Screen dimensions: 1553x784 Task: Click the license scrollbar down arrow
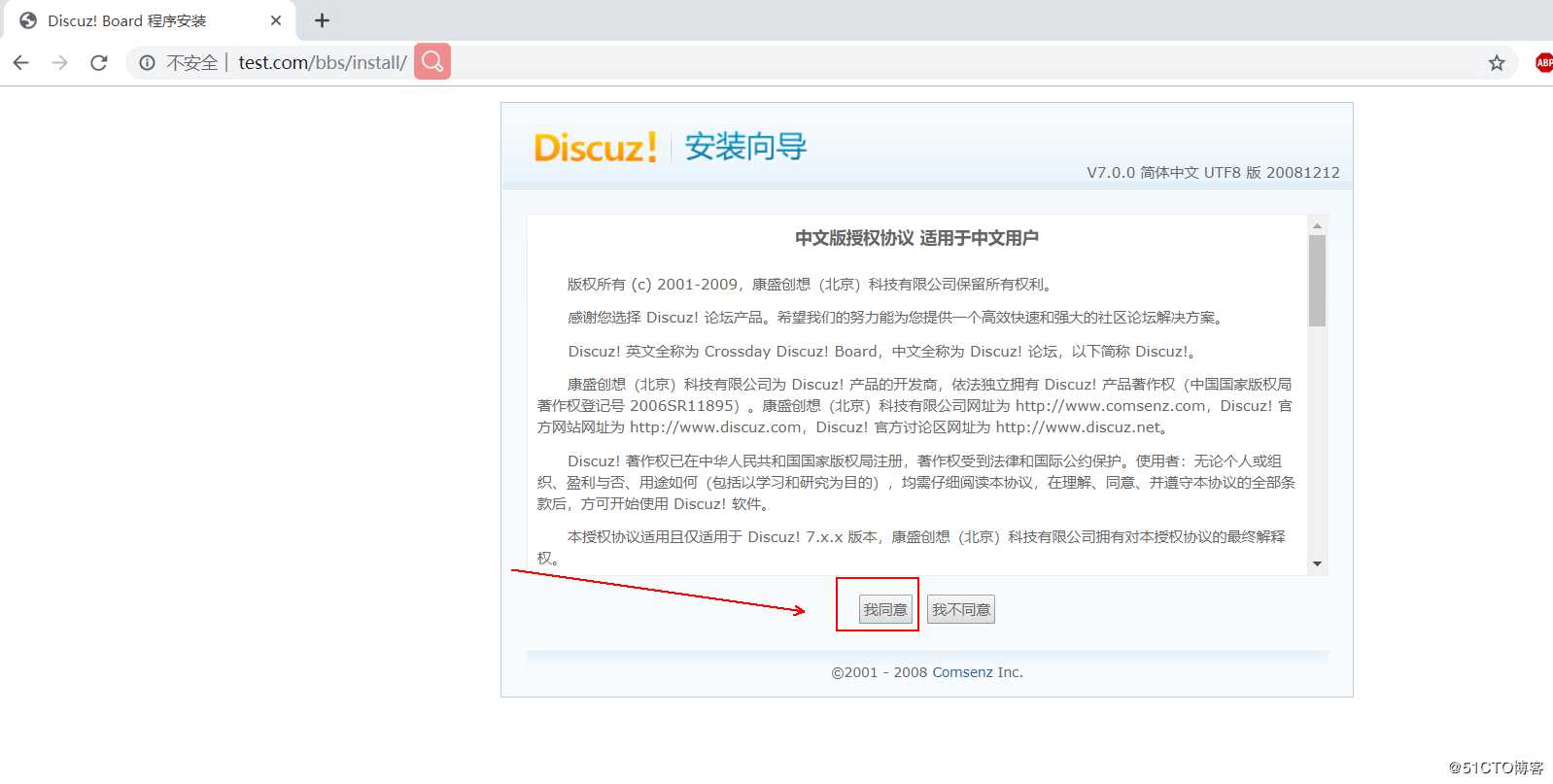tap(1317, 563)
